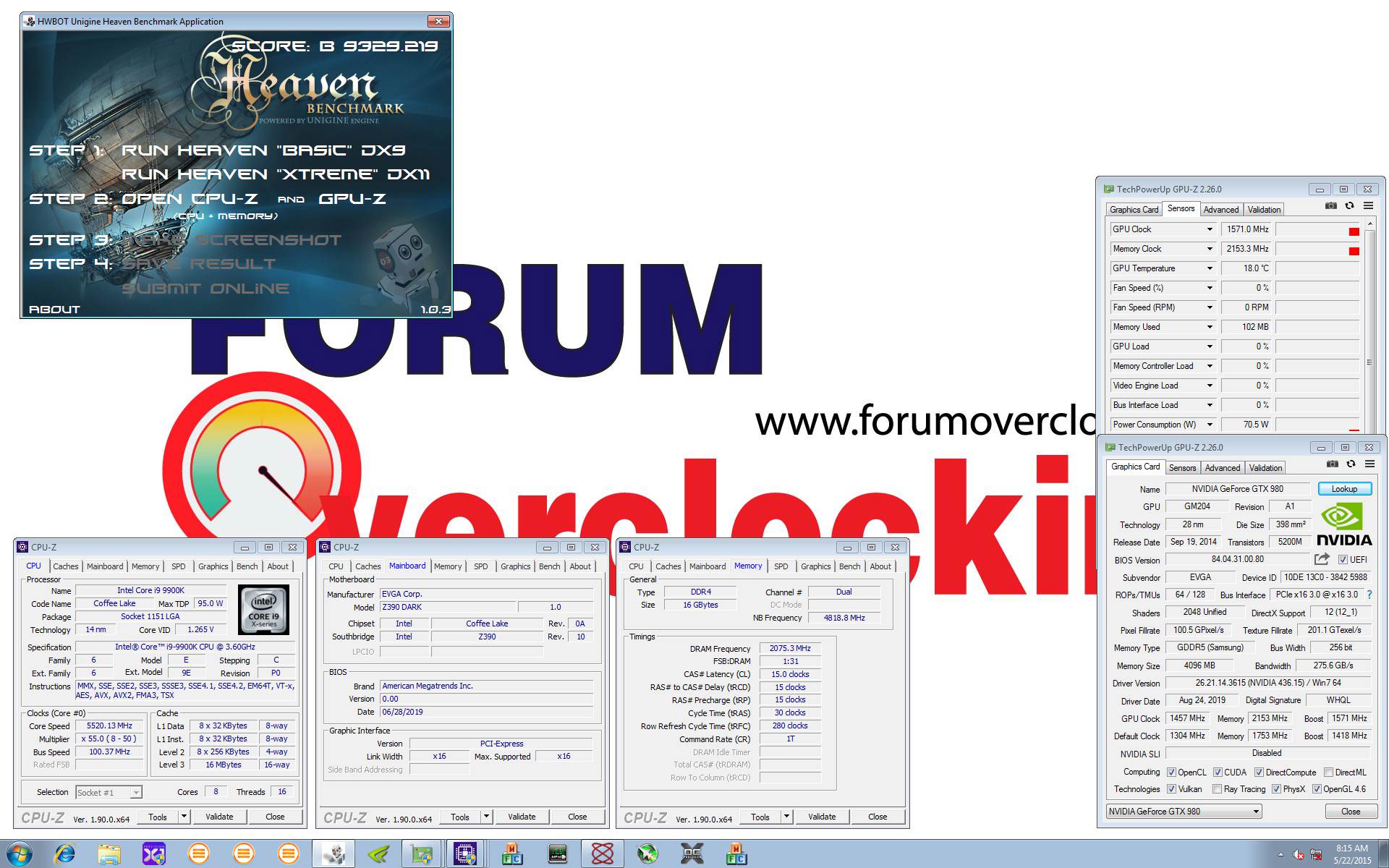
Task: Open EVGA Precision X icon on taskbar
Action: tap(154, 854)
